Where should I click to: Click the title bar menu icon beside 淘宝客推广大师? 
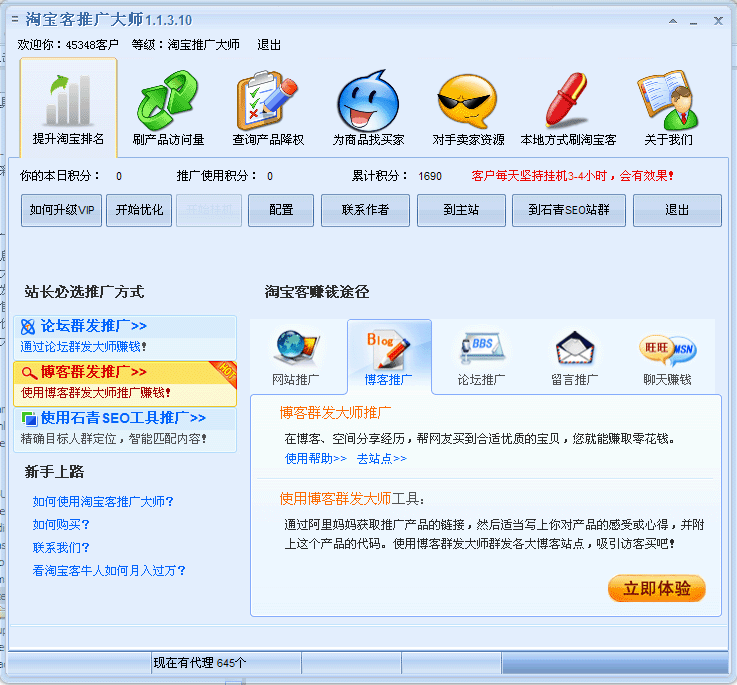15,19
